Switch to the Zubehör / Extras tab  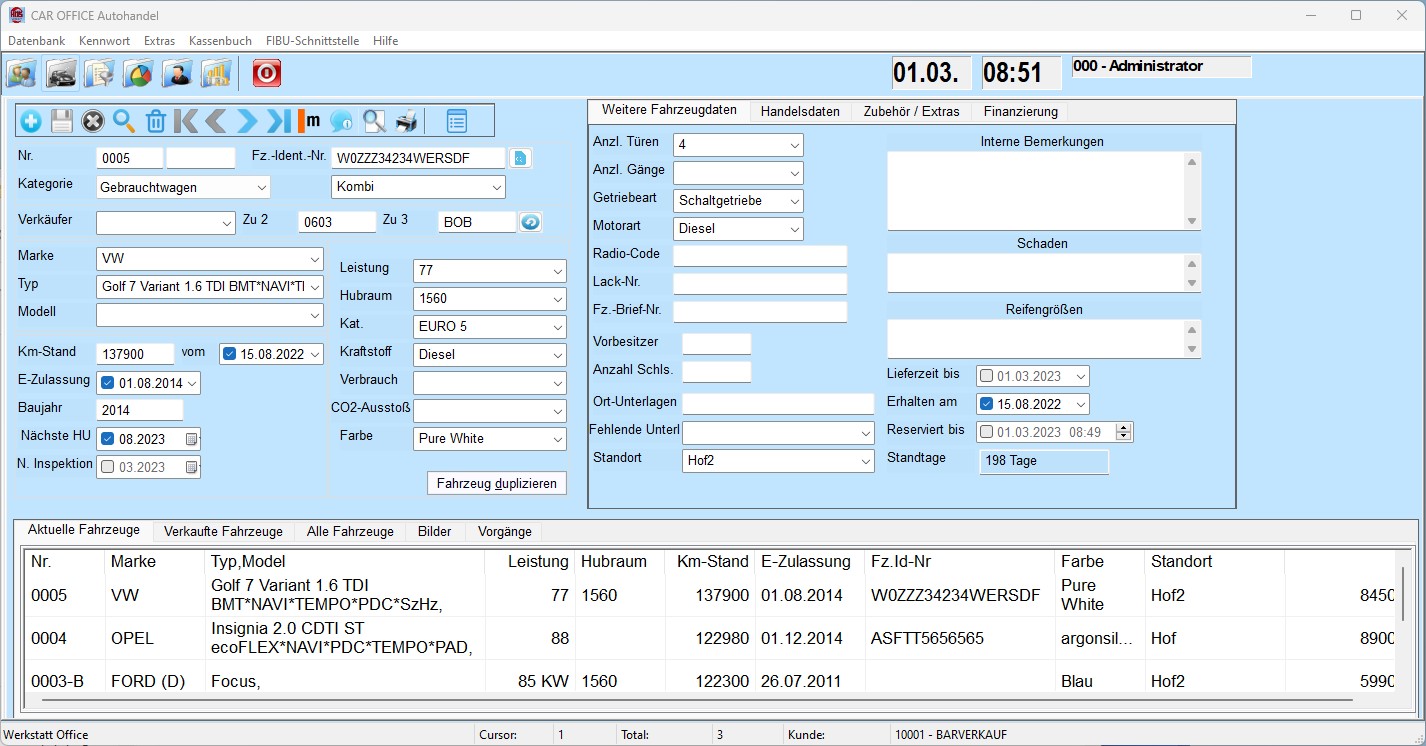point(912,112)
